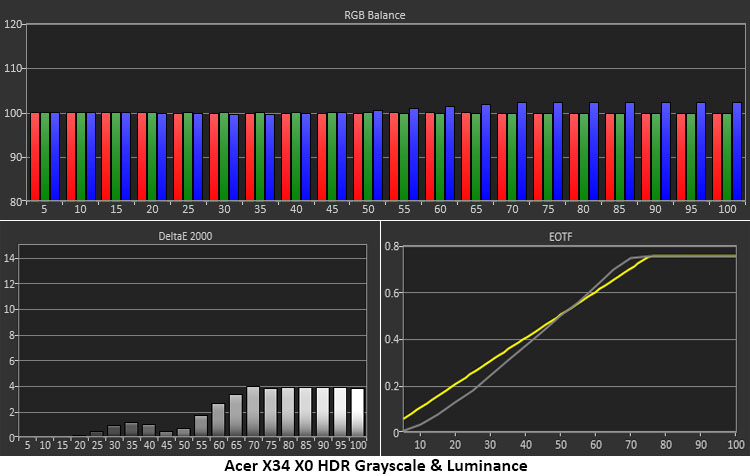This screenshot has height=476, width=750.
Task: Click the x-axis label 60 in RGB Balance chart
Action: [x=440, y=210]
